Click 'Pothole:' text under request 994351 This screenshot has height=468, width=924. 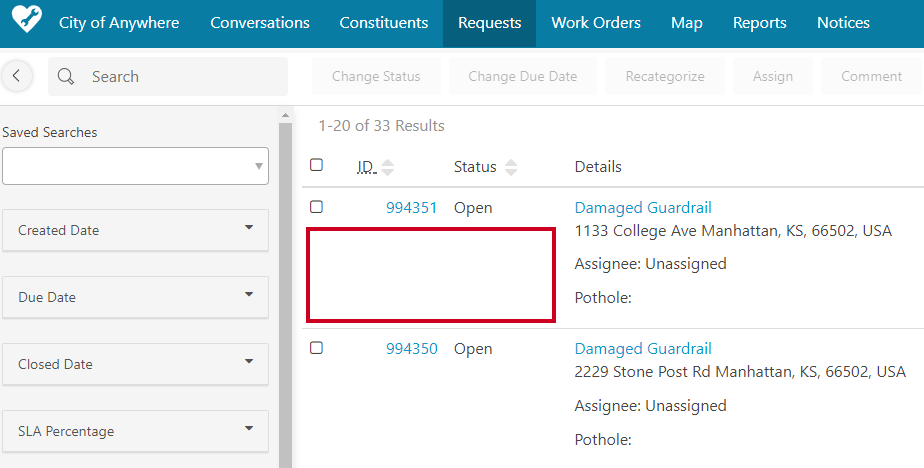pos(603,298)
